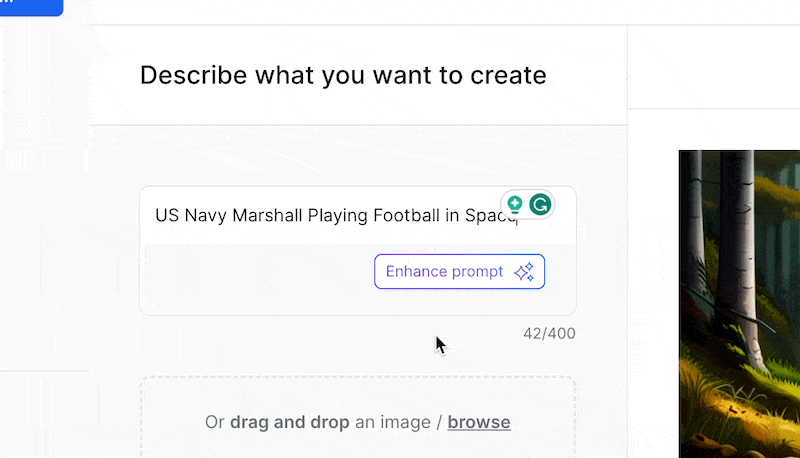
Task: Click the Describe what you want heading
Action: coord(343,75)
